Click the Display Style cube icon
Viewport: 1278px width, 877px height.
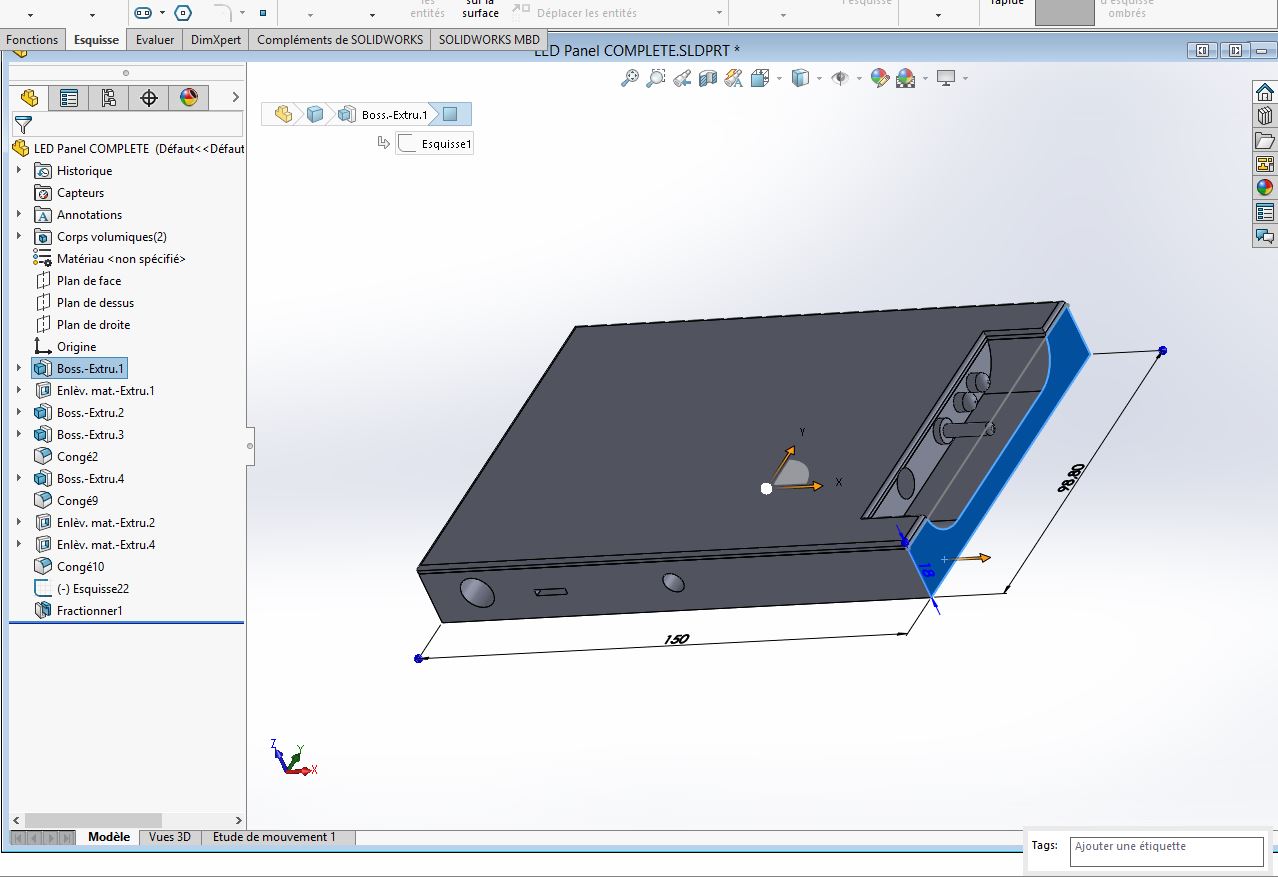coord(800,78)
